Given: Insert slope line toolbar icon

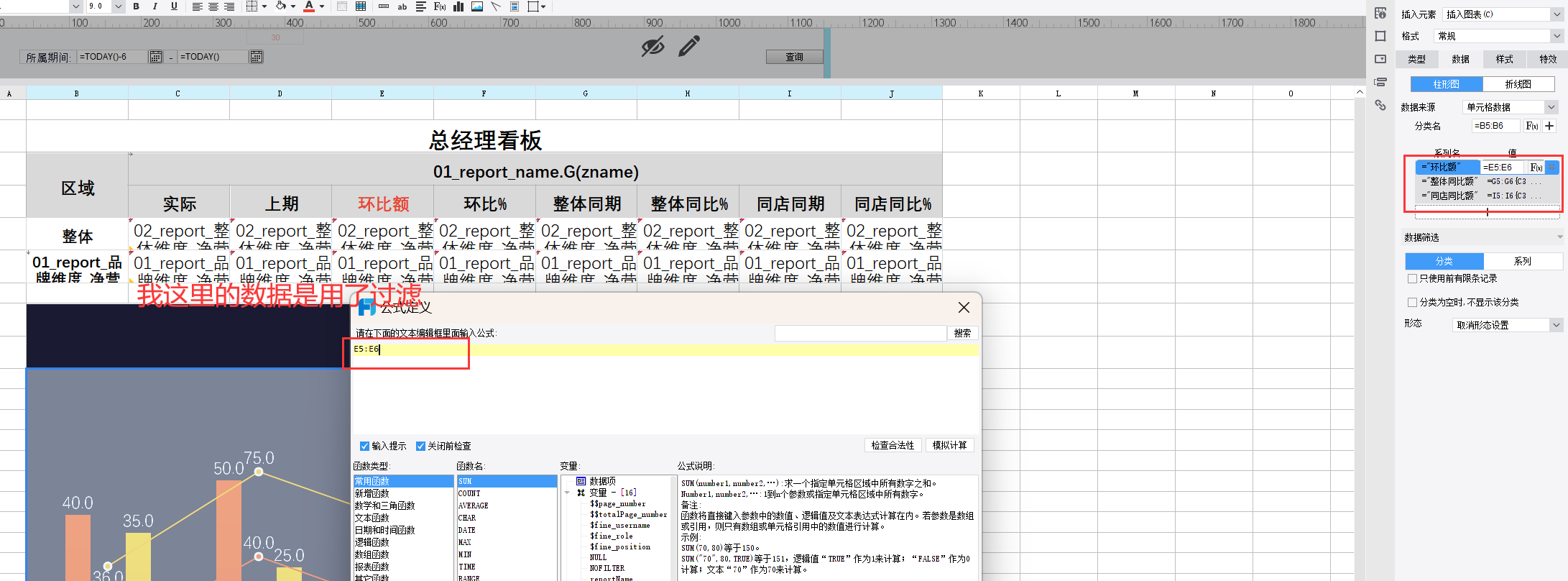Looking at the screenshot, I should [496, 6].
